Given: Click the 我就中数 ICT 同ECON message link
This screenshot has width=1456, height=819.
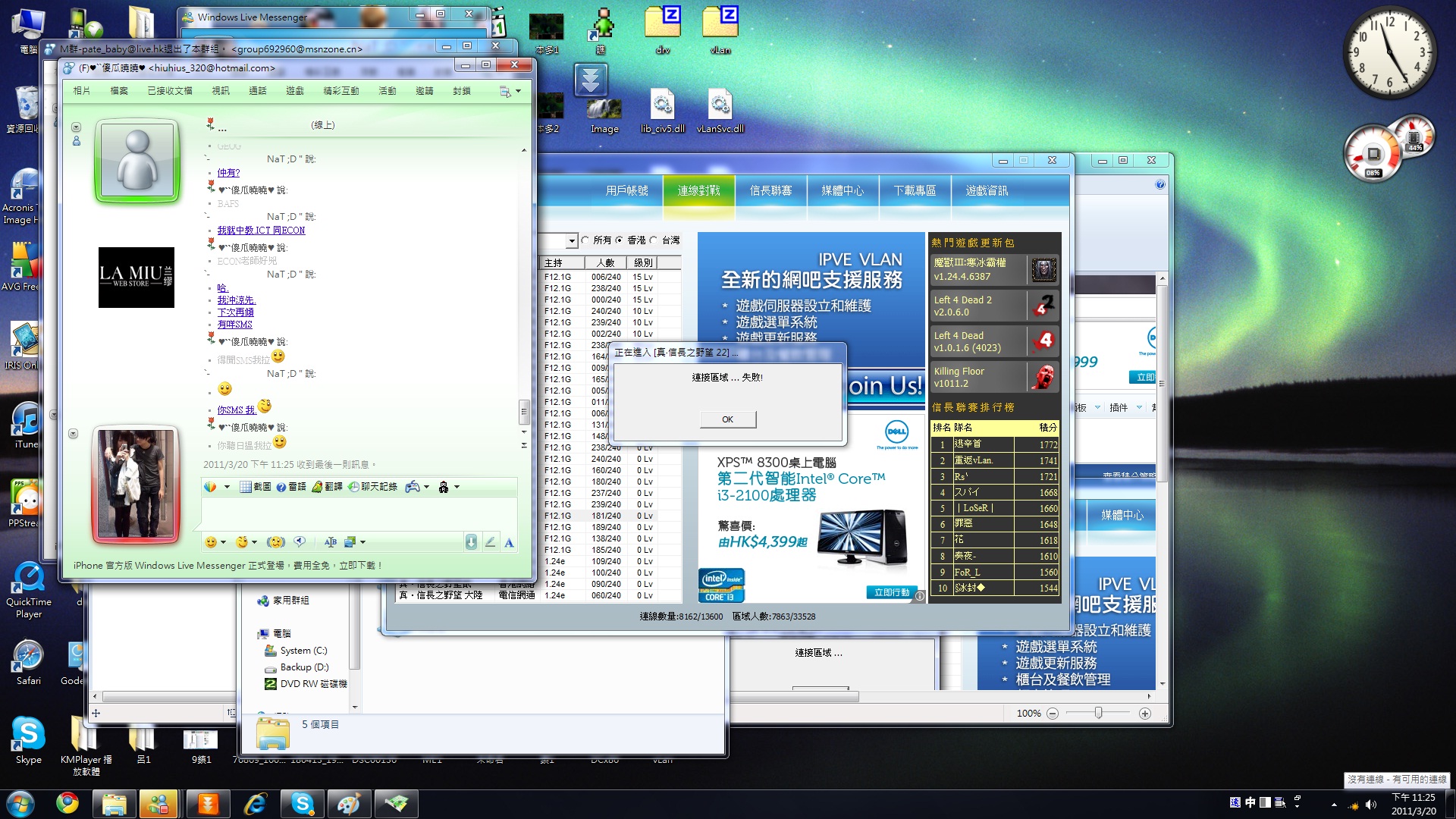Looking at the screenshot, I should 261,231.
